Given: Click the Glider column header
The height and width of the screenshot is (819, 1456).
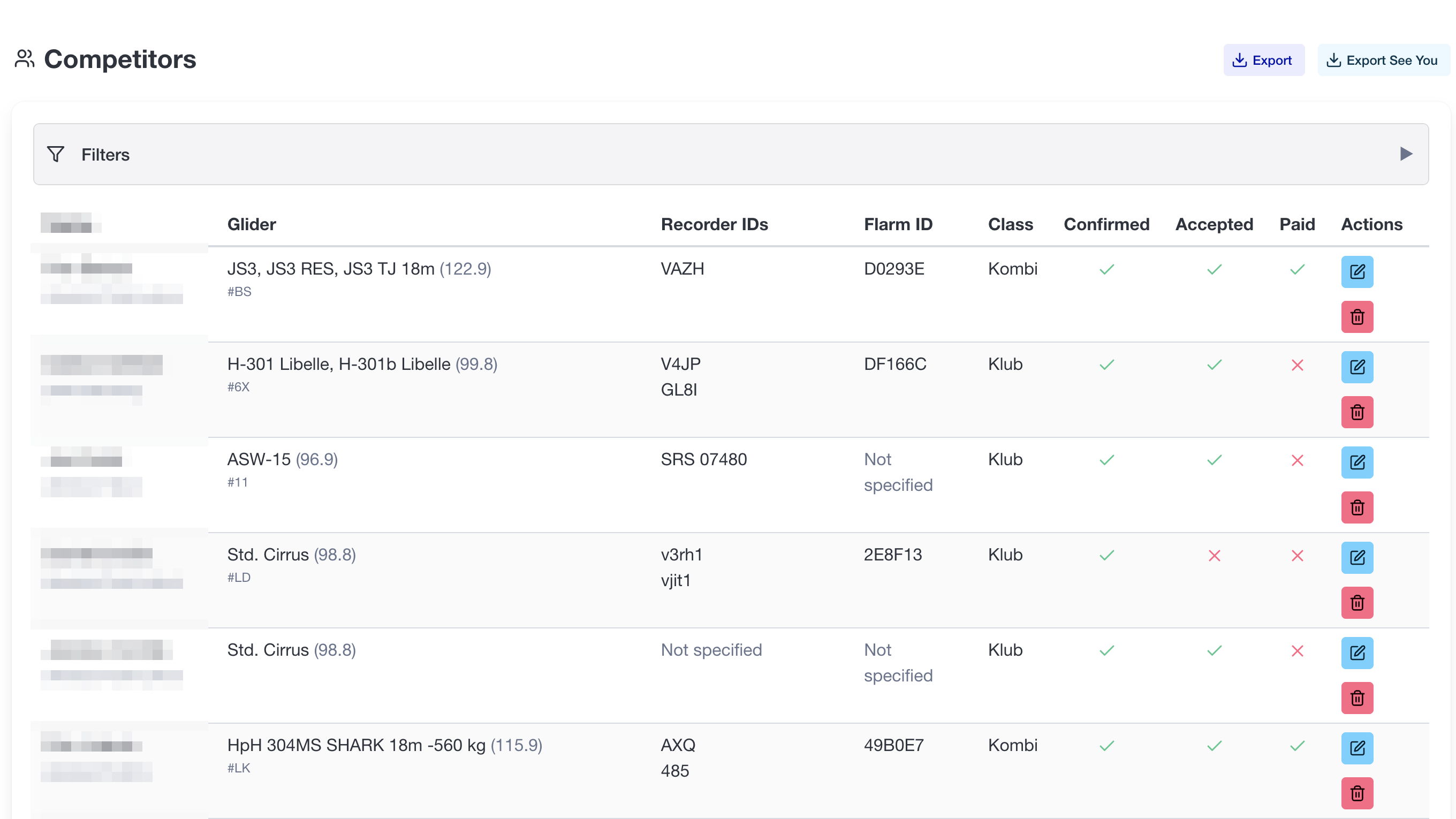Looking at the screenshot, I should pos(252,224).
